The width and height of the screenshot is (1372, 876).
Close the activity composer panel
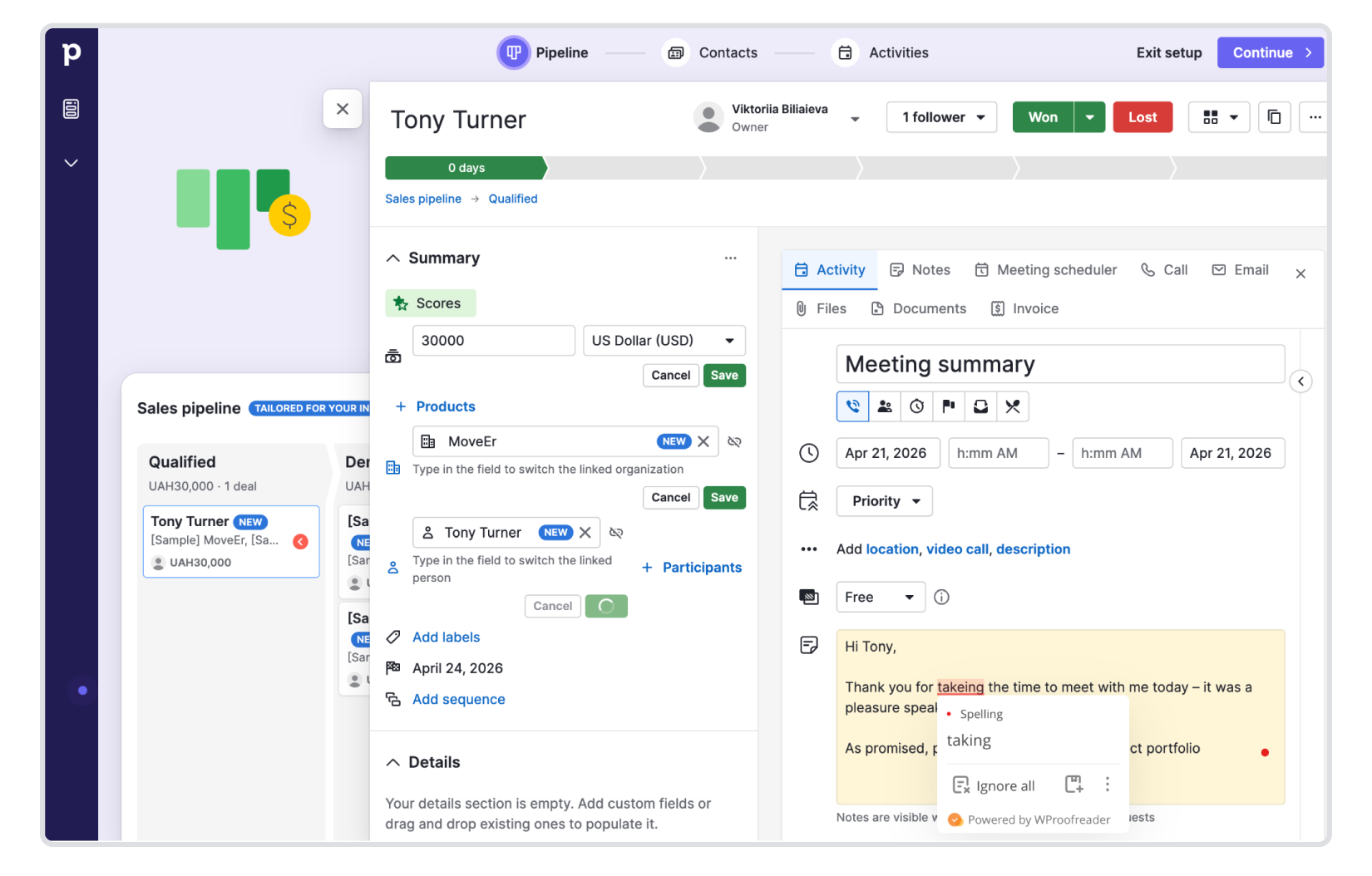pos(1300,273)
